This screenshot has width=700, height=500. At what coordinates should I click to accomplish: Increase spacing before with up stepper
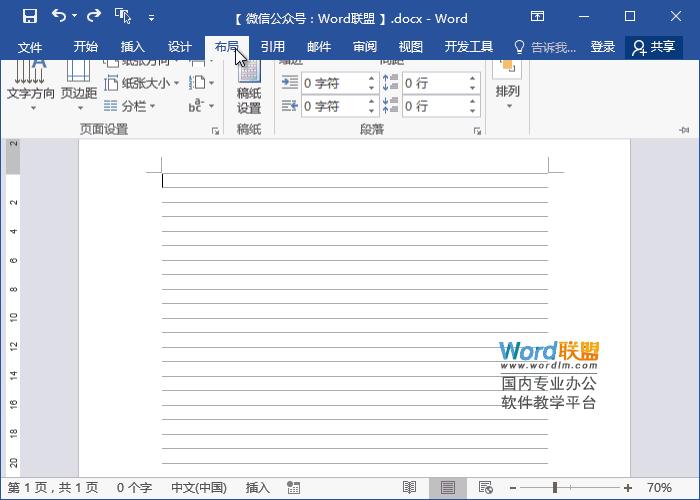[x=472, y=79]
